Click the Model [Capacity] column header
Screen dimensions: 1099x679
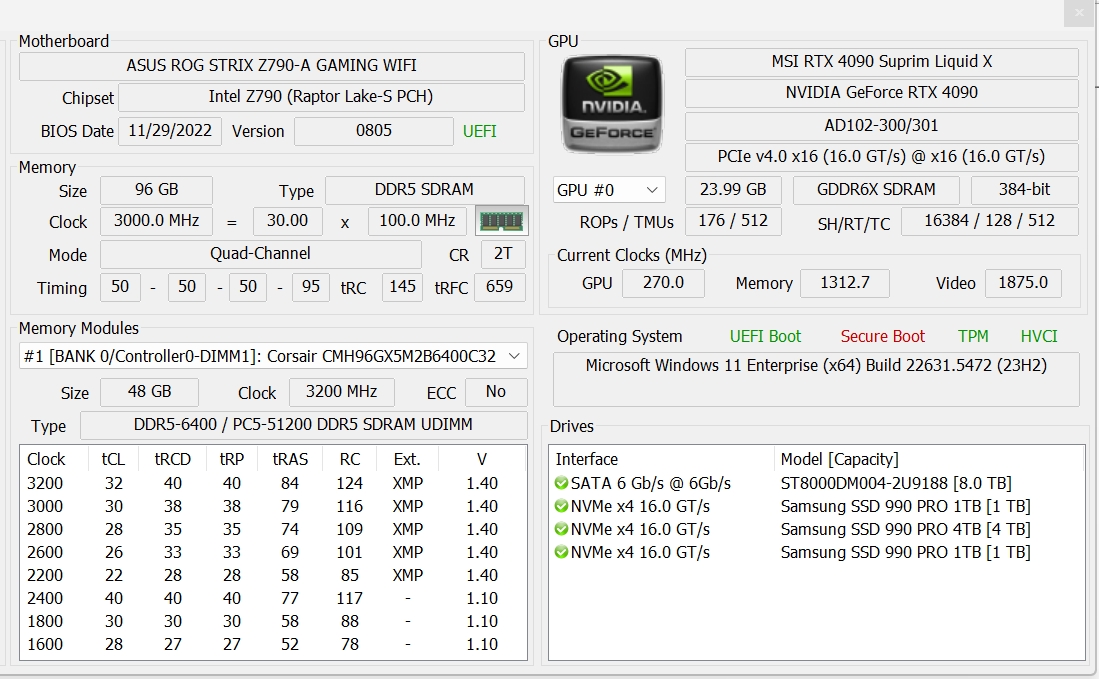[929, 460]
